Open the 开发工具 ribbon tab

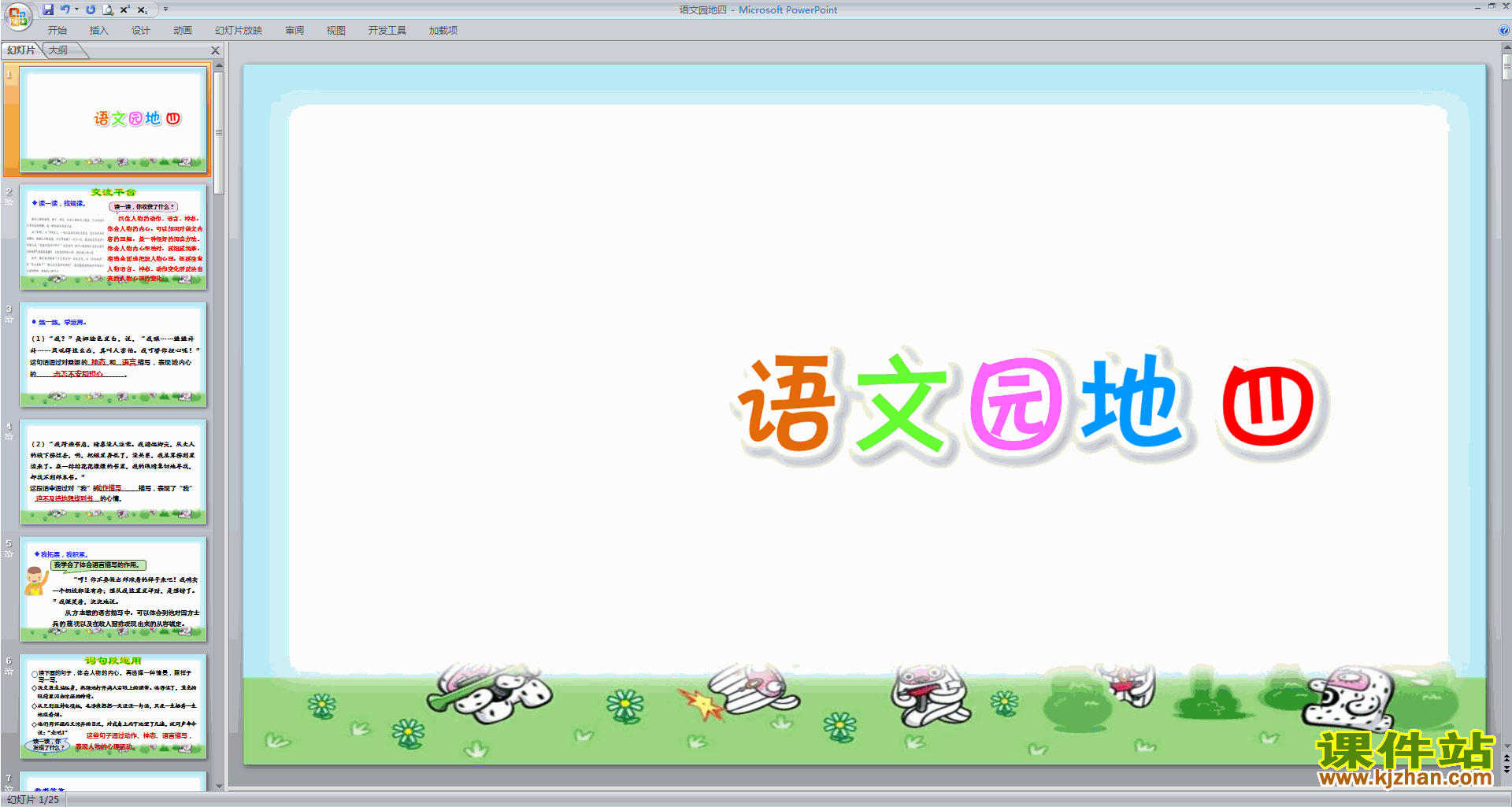click(x=387, y=31)
